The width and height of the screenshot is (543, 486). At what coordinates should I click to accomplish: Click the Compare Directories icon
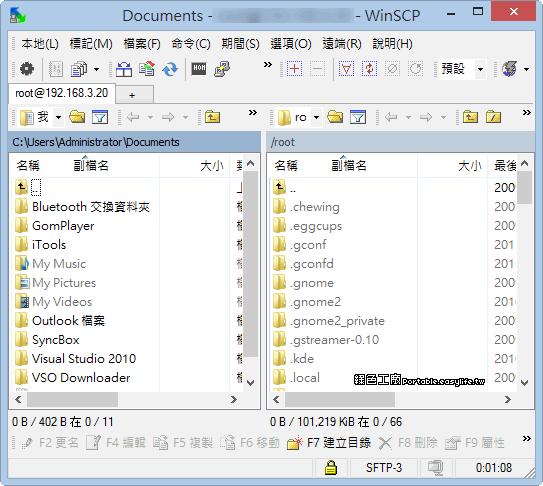pyautogui.click(x=124, y=69)
